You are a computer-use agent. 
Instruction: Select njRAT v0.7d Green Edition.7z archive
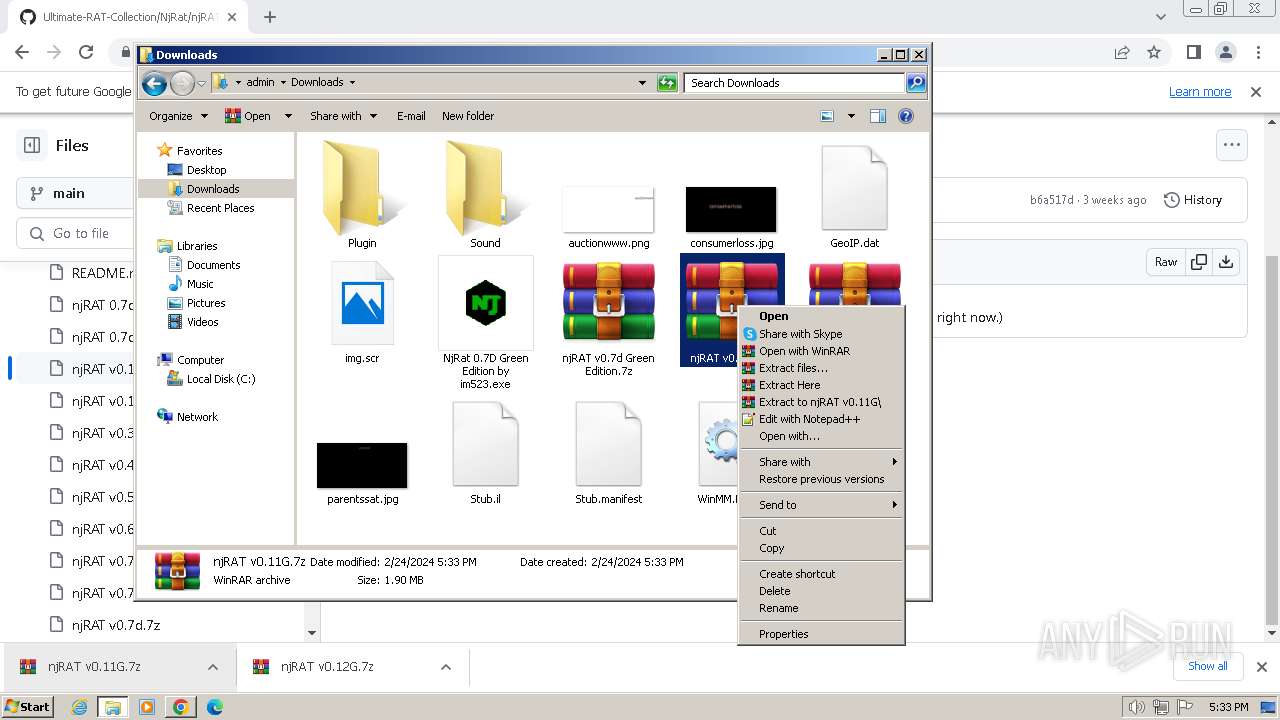608,303
